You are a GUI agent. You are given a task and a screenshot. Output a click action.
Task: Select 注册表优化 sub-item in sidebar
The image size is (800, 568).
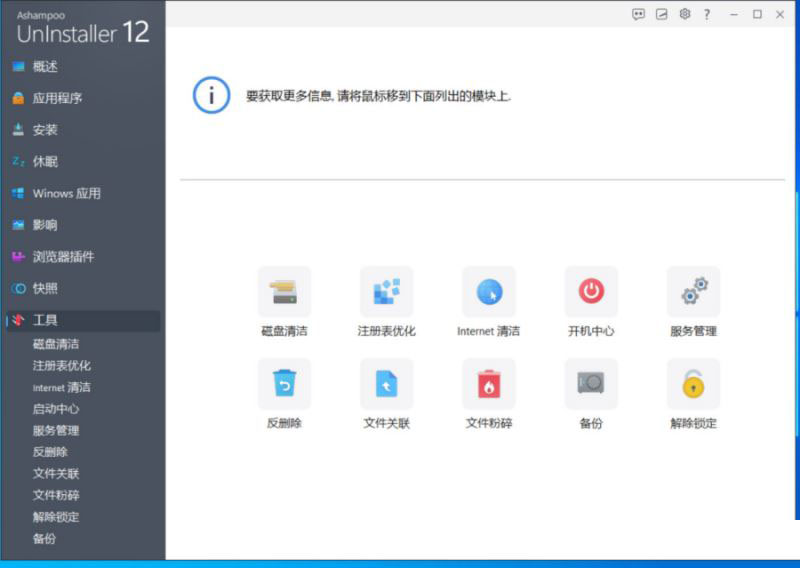click(x=62, y=365)
